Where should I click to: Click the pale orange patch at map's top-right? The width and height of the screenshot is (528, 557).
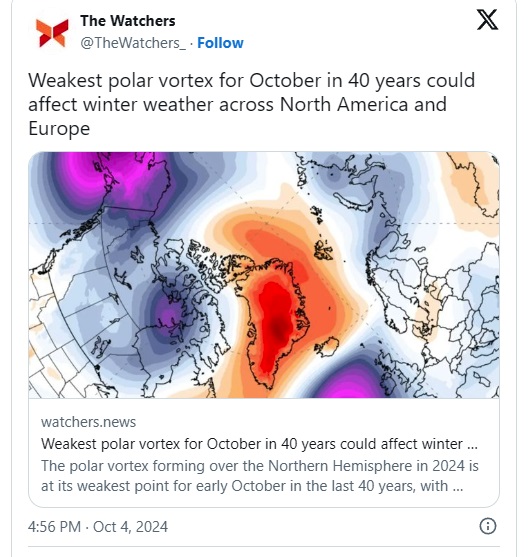[473, 185]
